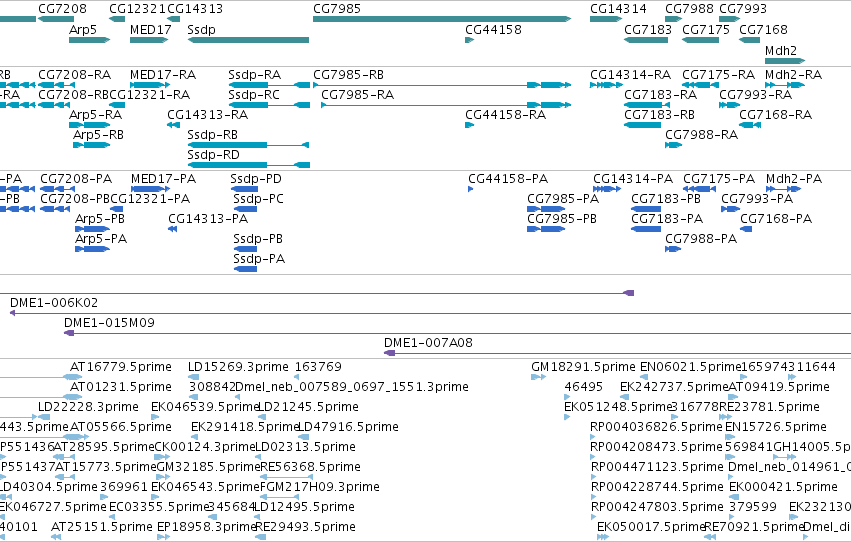Click EST RP004247803.5prime
Image resolution: width=851 pixels, height=542 pixels.
point(593,517)
